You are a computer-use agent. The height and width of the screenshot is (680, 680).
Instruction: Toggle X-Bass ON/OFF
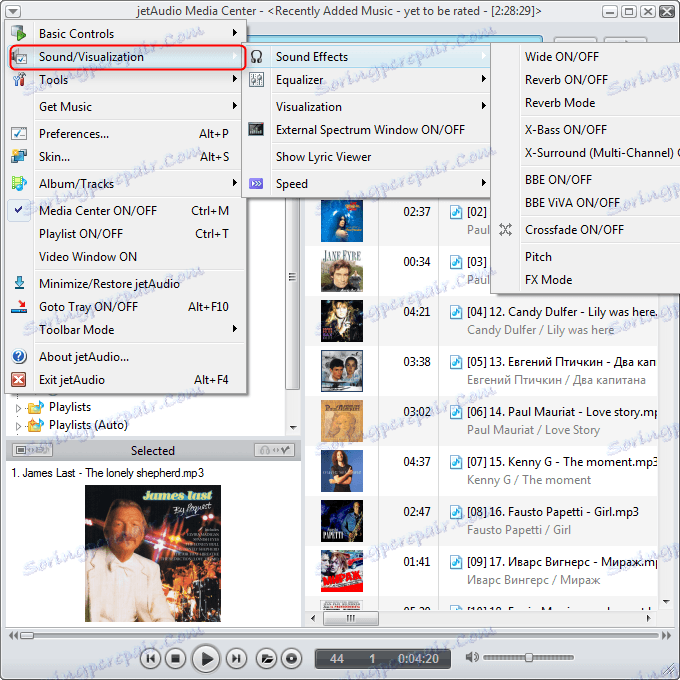coord(566,130)
